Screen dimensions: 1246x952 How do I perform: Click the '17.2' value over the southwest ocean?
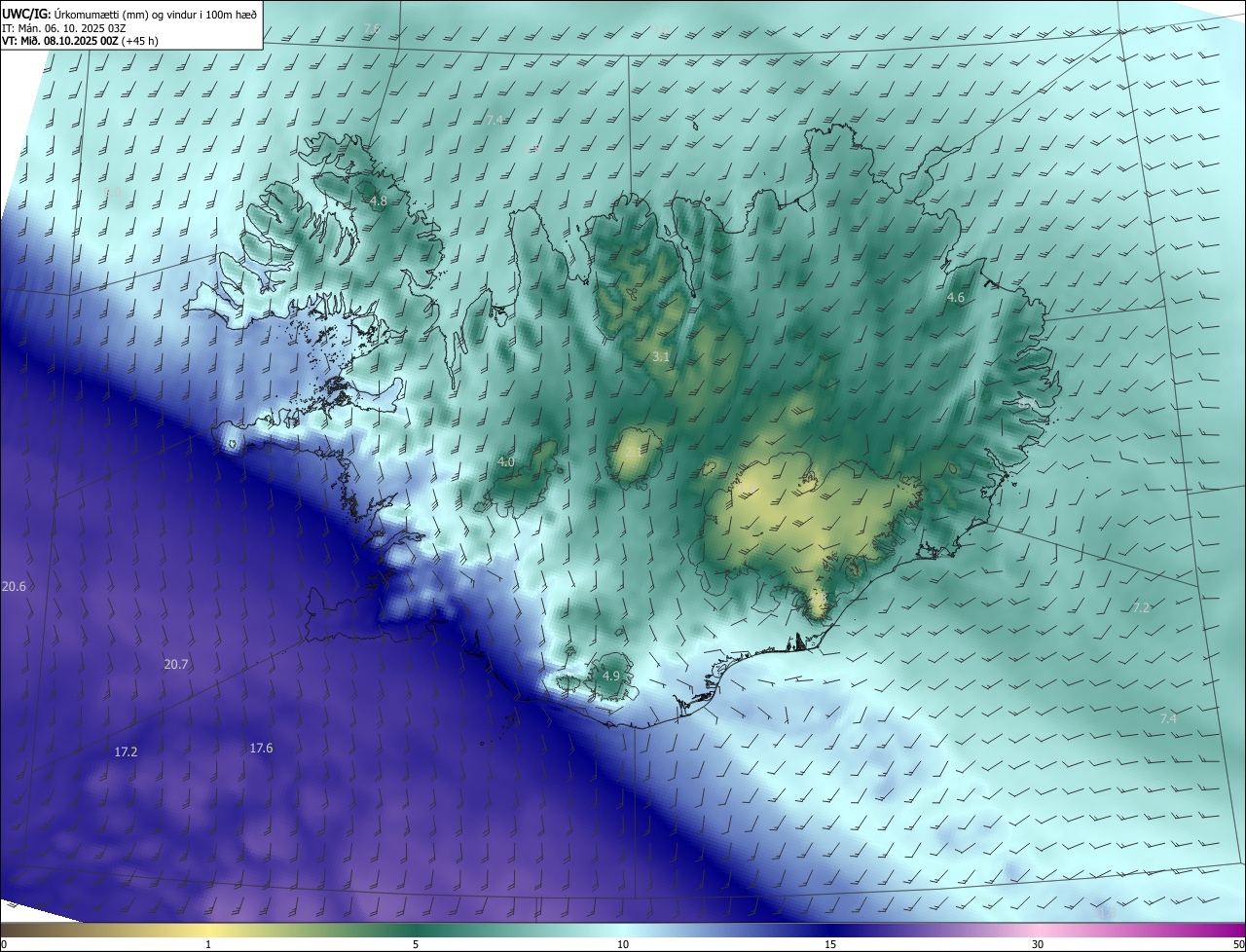click(126, 752)
